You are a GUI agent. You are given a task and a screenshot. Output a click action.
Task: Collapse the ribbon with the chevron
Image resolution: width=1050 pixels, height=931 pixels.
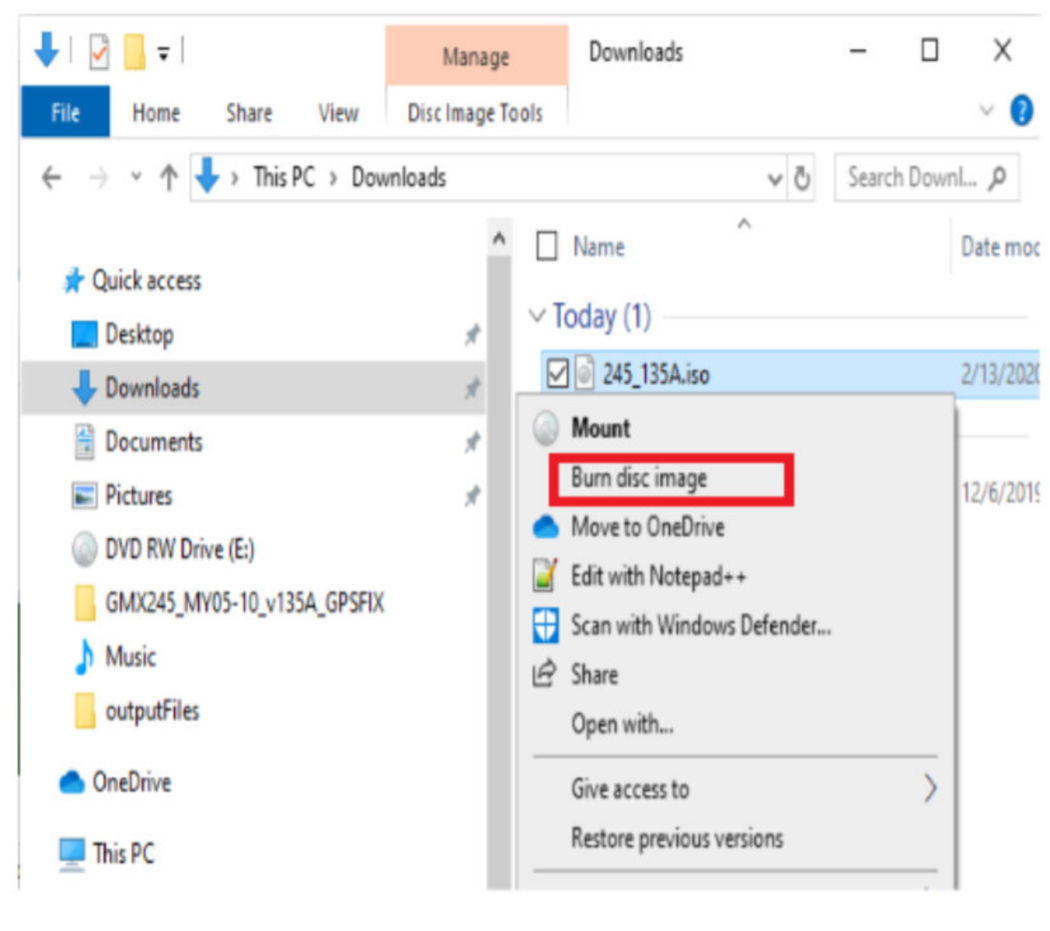986,110
